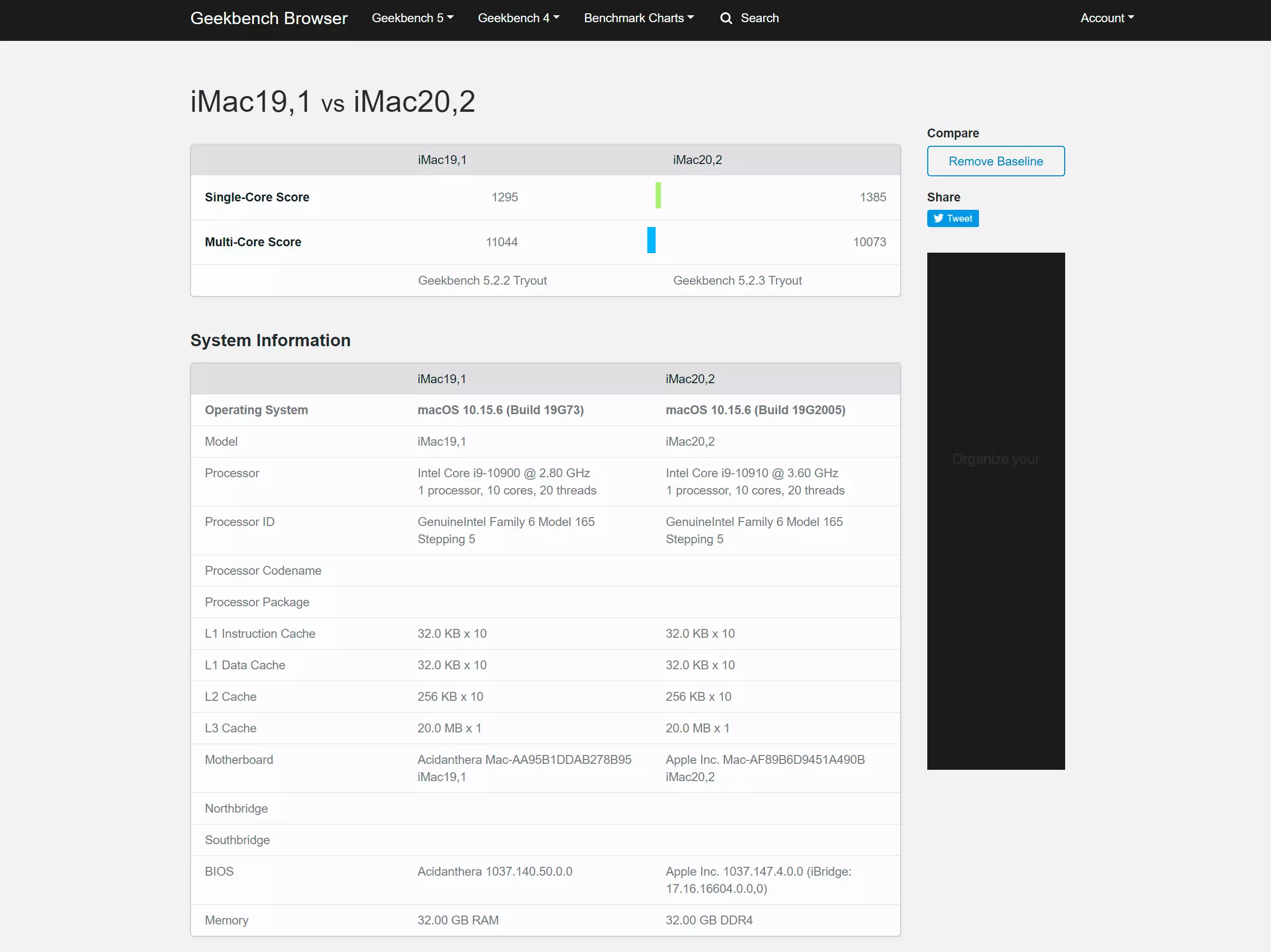Image resolution: width=1271 pixels, height=952 pixels.
Task: Click the Twitter bird icon
Action: coord(938,218)
